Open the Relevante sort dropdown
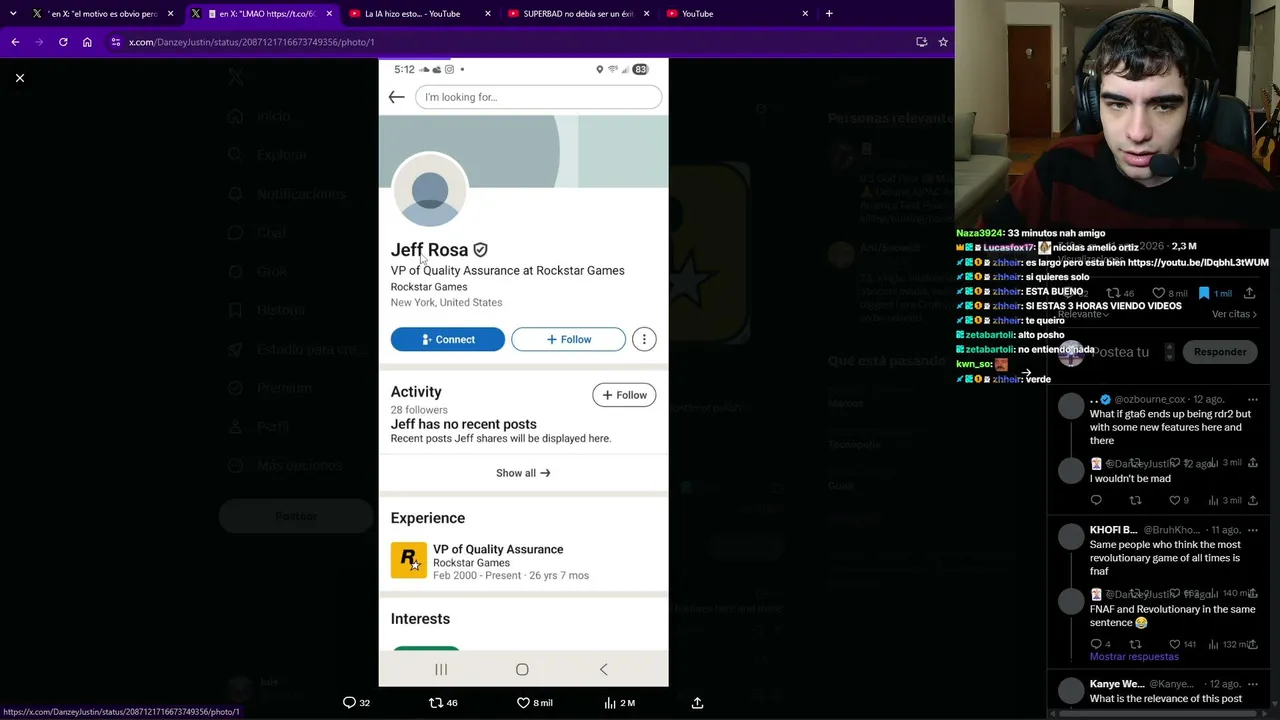The height and width of the screenshot is (720, 1280). point(1083,314)
